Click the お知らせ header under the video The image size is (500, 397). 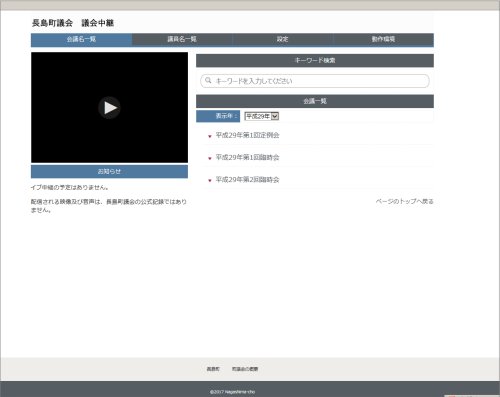click(109, 171)
